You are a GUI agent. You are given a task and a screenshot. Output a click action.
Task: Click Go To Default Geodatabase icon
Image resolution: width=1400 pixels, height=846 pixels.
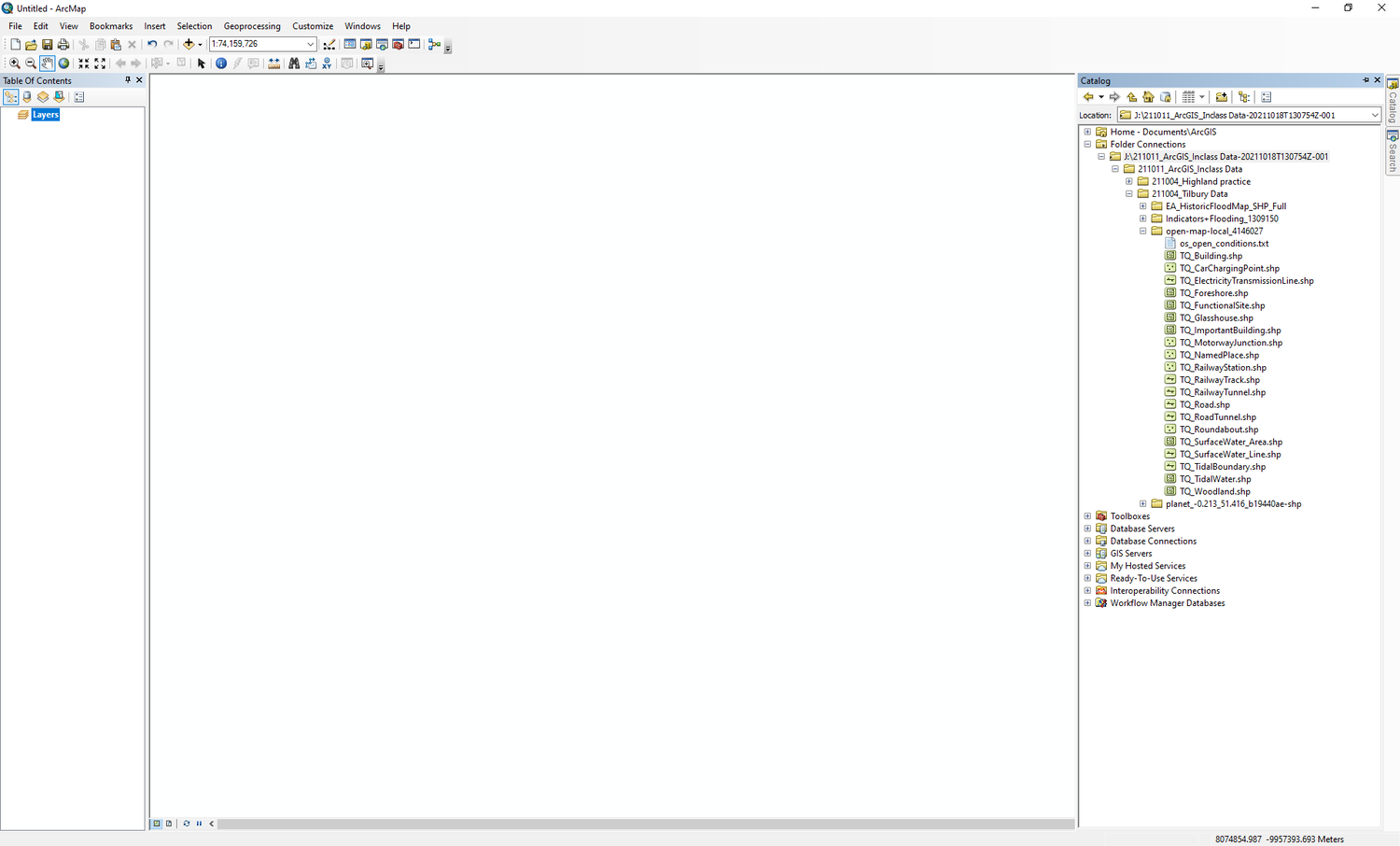tap(1166, 96)
